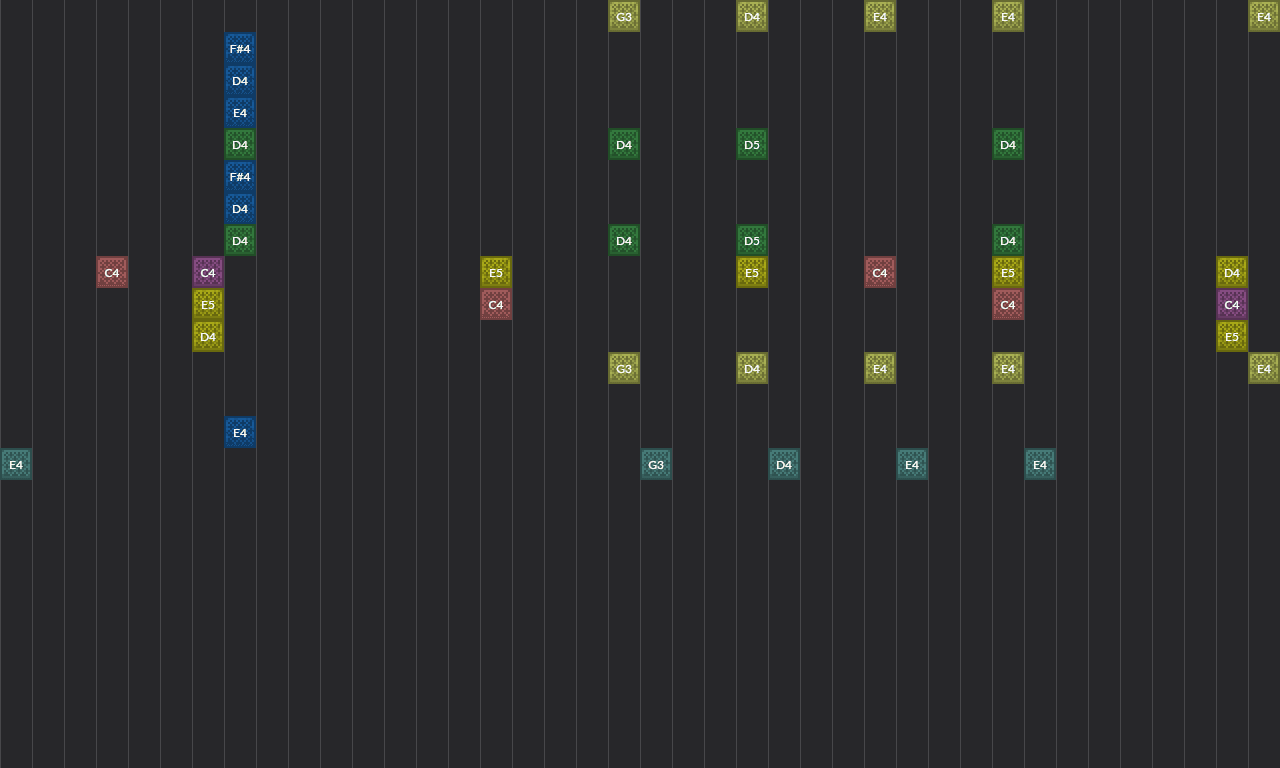The height and width of the screenshot is (768, 1280).
Task: Select the green D4 between blue E4 and blue F#4
Action: click(240, 144)
